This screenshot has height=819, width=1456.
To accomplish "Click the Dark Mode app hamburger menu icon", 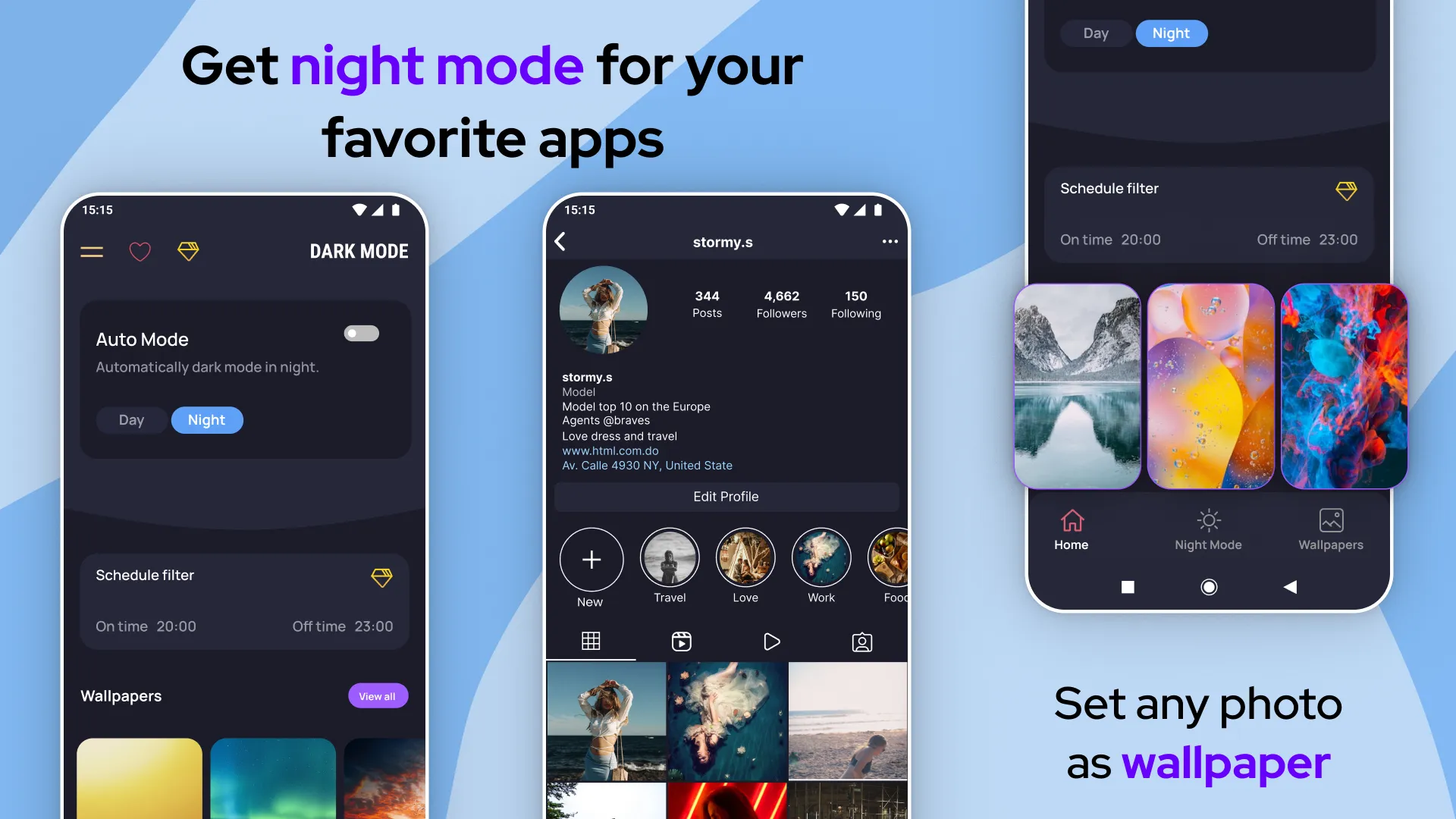I will tap(92, 250).
